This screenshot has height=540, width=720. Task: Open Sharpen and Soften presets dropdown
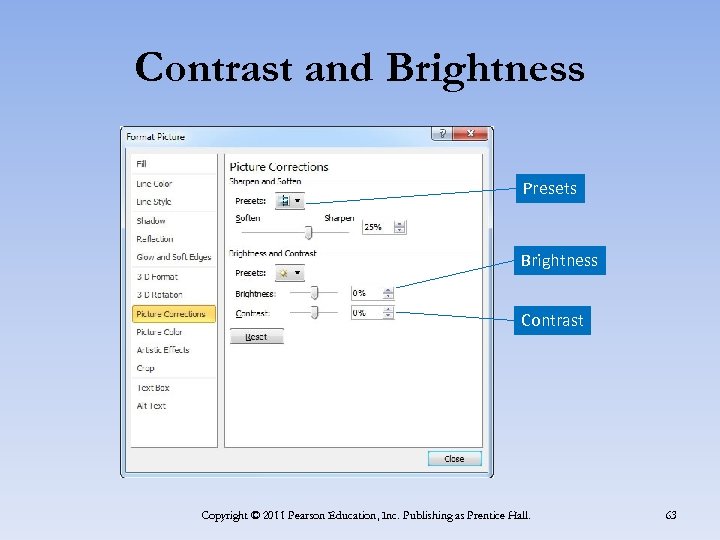tap(290, 201)
